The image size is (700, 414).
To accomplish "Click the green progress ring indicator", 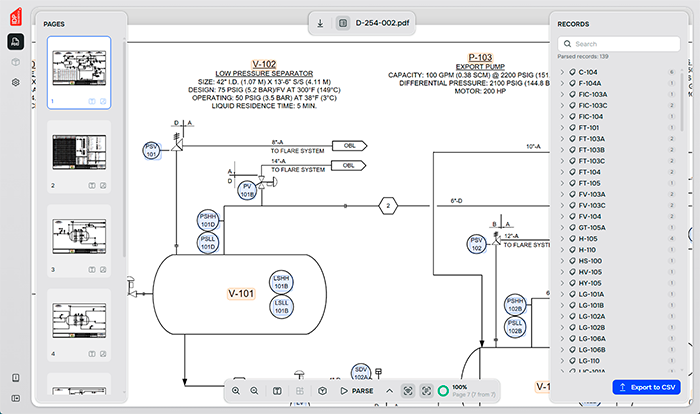I will point(443,391).
